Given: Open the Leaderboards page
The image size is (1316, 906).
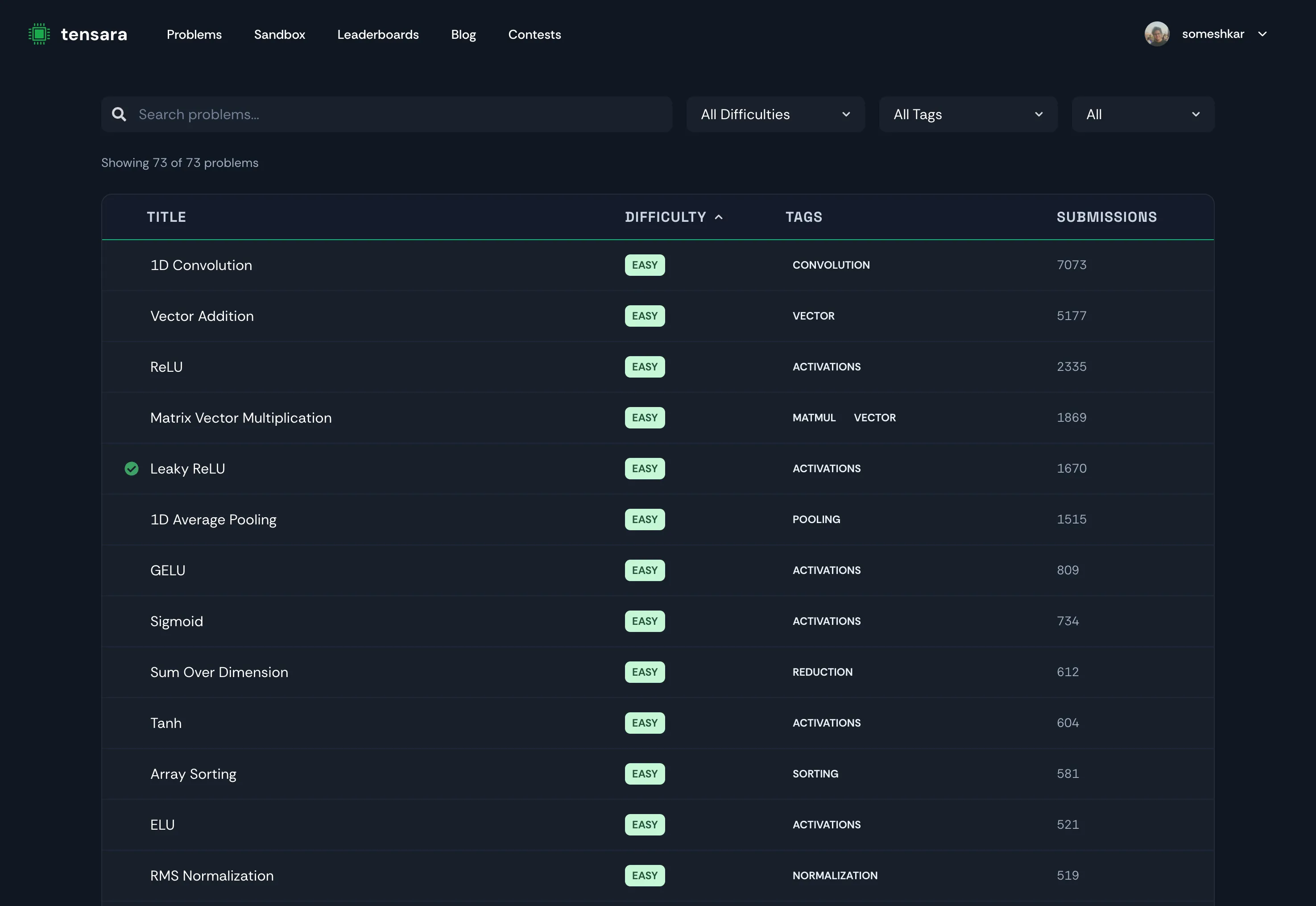Looking at the screenshot, I should coord(378,35).
